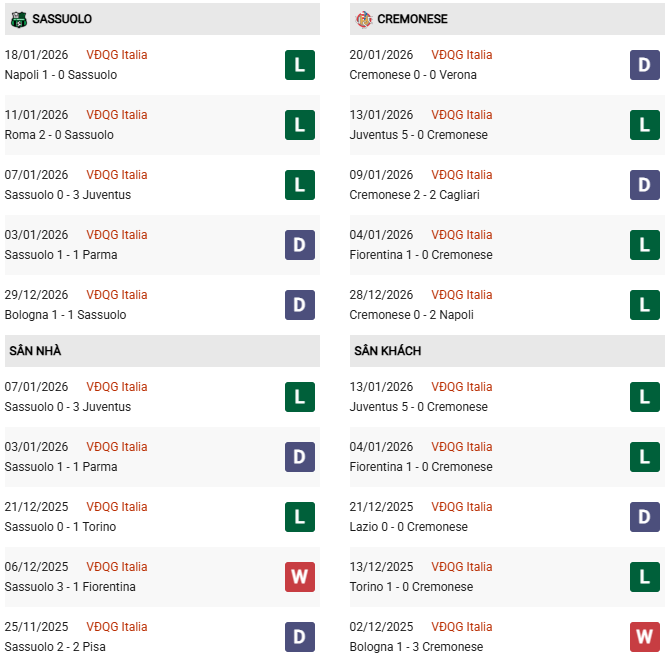Select the D badge for Sassuolo 2 - 2 Pisa
Image resolution: width=666 pixels, height=660 pixels.
click(299, 637)
